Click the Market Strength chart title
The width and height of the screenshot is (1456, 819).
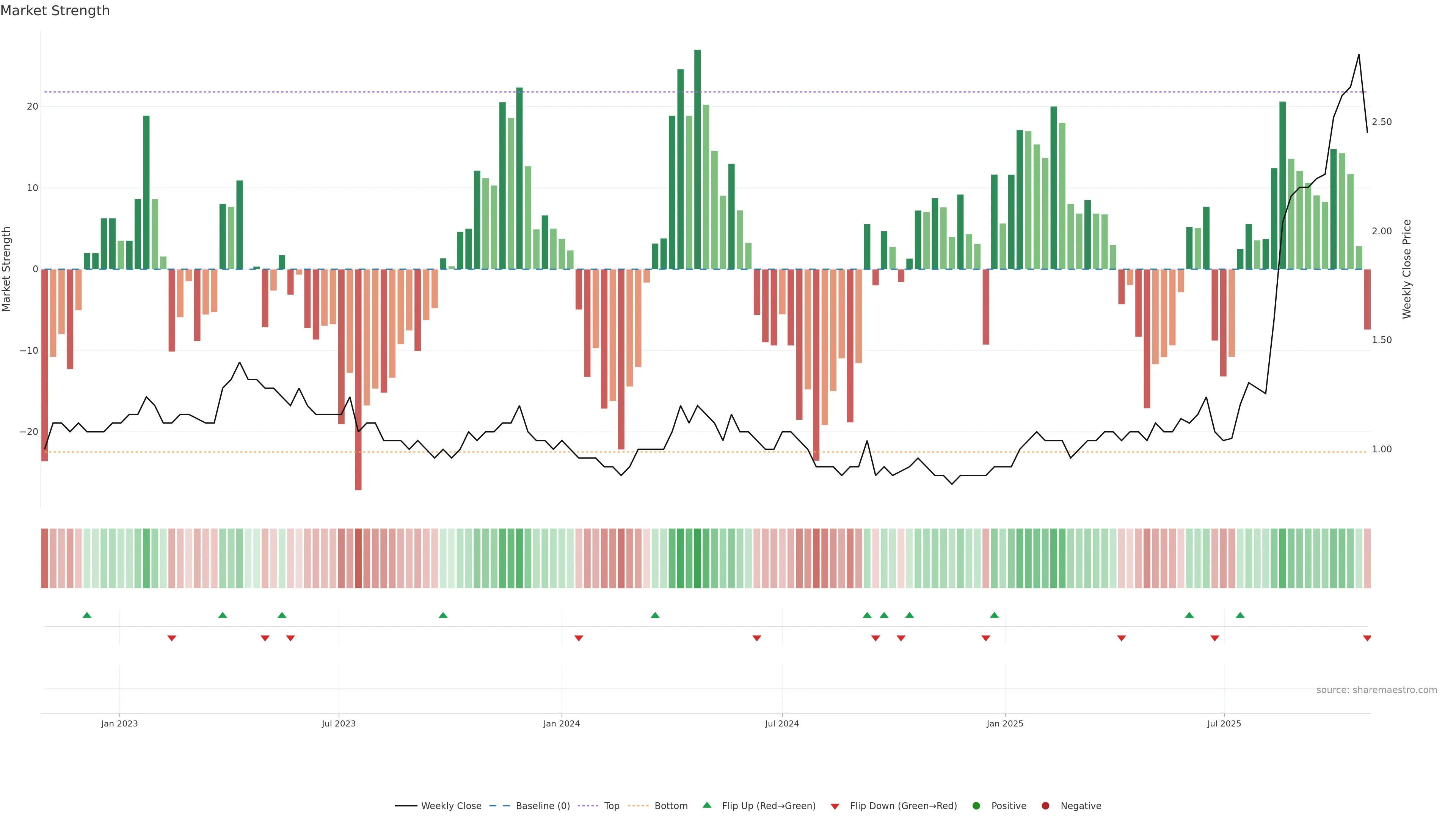pos(55,11)
